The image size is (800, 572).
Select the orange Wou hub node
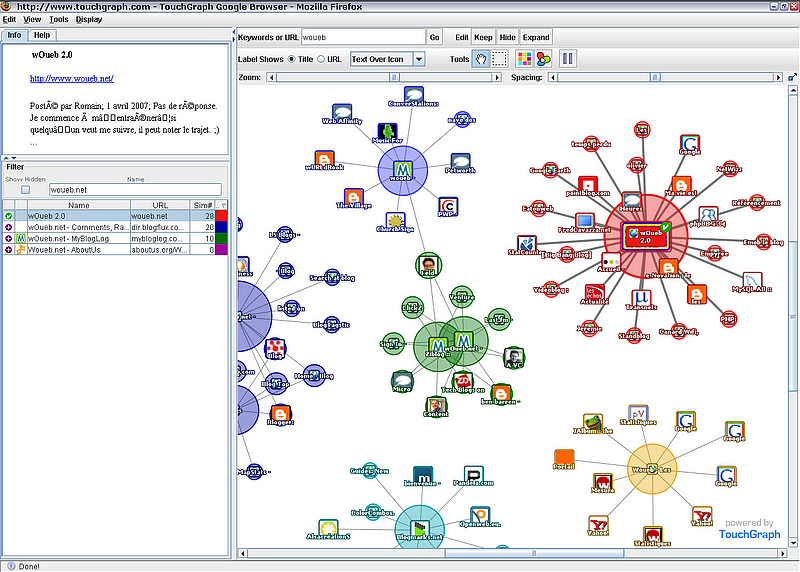coord(652,469)
